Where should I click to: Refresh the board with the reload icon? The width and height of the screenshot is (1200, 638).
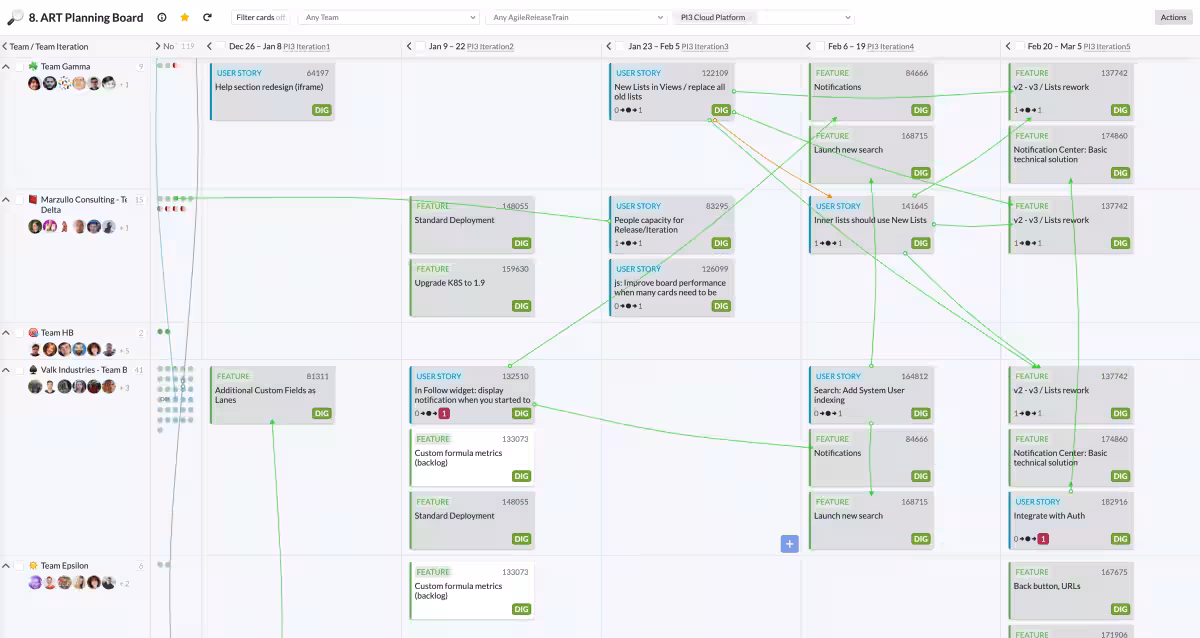(207, 17)
